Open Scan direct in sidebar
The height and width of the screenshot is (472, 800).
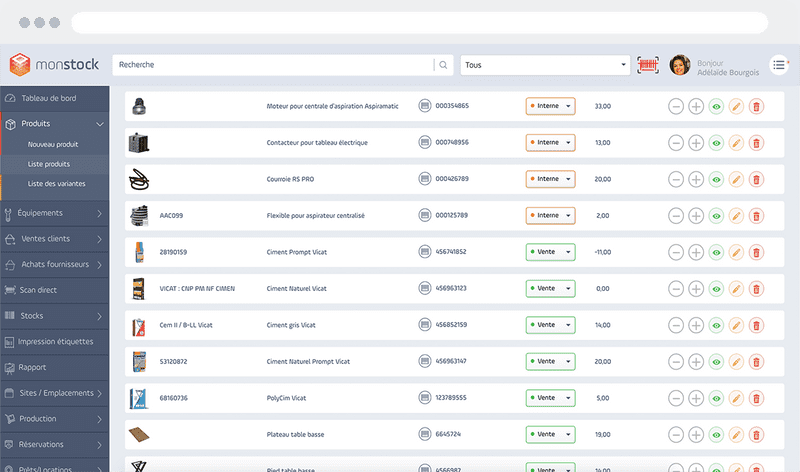pyautogui.click(x=55, y=290)
